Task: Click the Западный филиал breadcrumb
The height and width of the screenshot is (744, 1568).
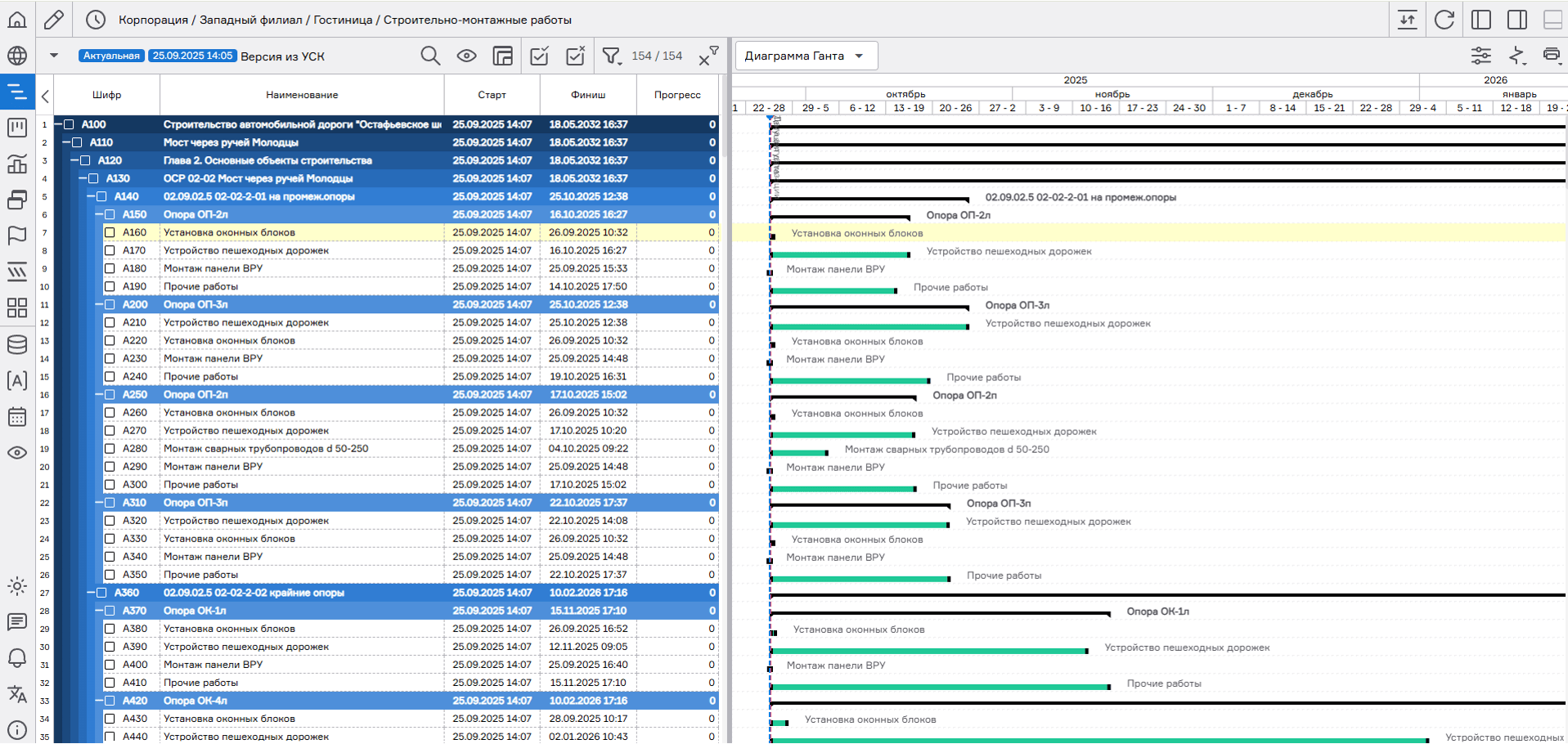Action: (250, 20)
